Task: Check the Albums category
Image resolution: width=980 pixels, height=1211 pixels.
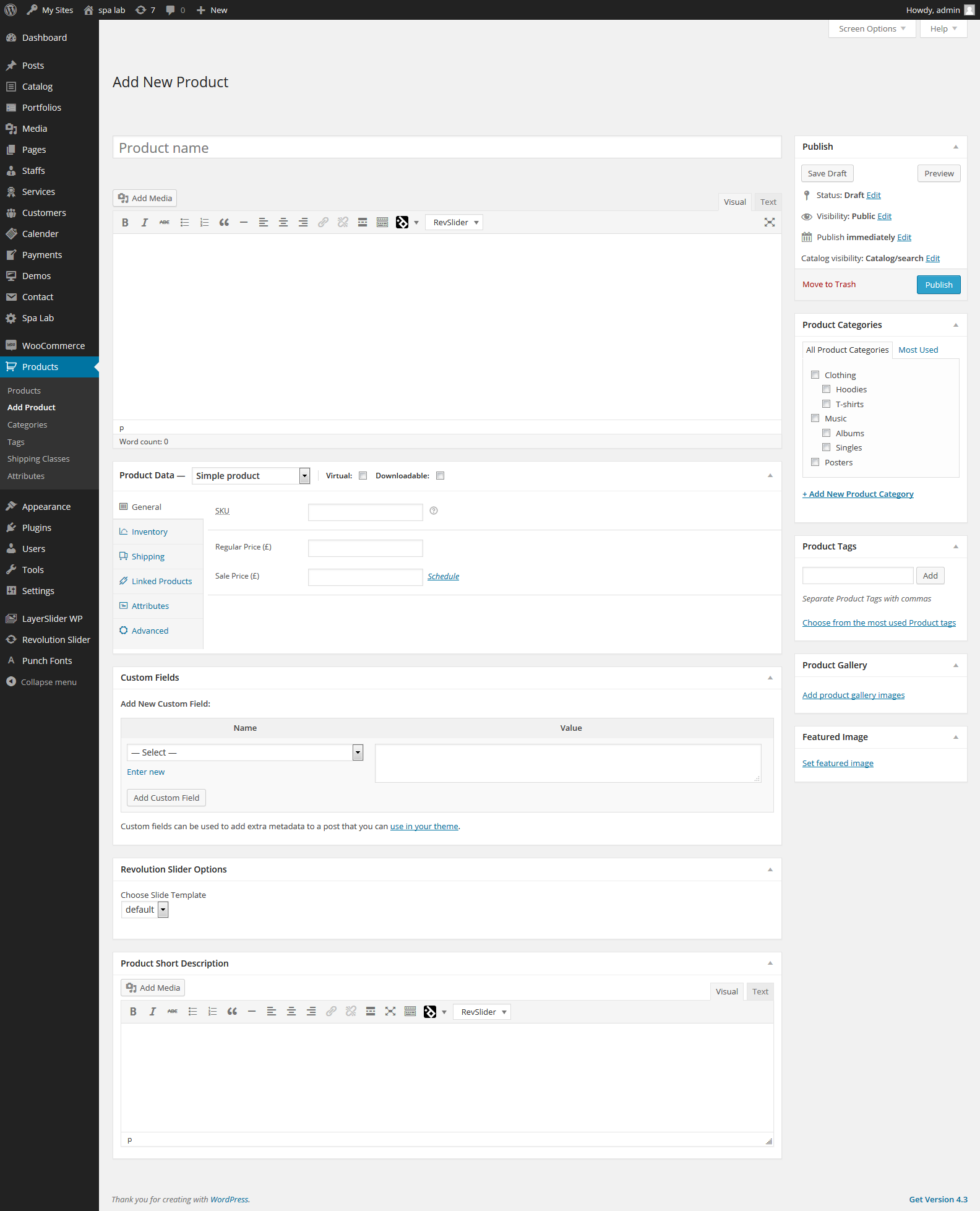Action: point(827,433)
